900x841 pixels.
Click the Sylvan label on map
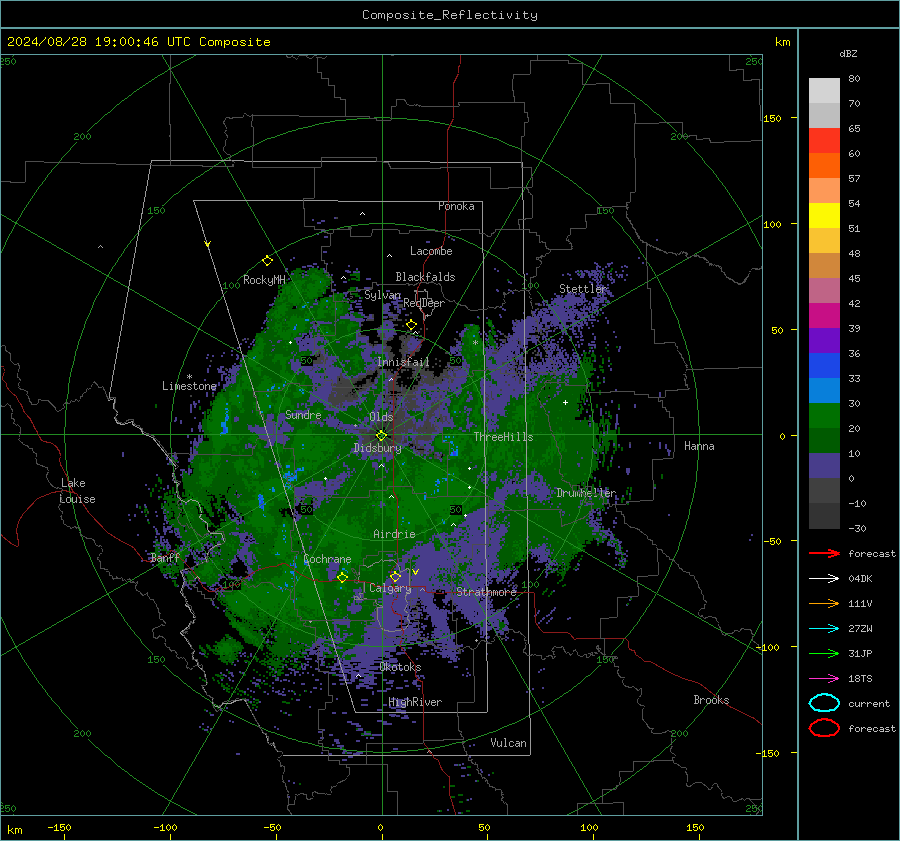click(382, 295)
